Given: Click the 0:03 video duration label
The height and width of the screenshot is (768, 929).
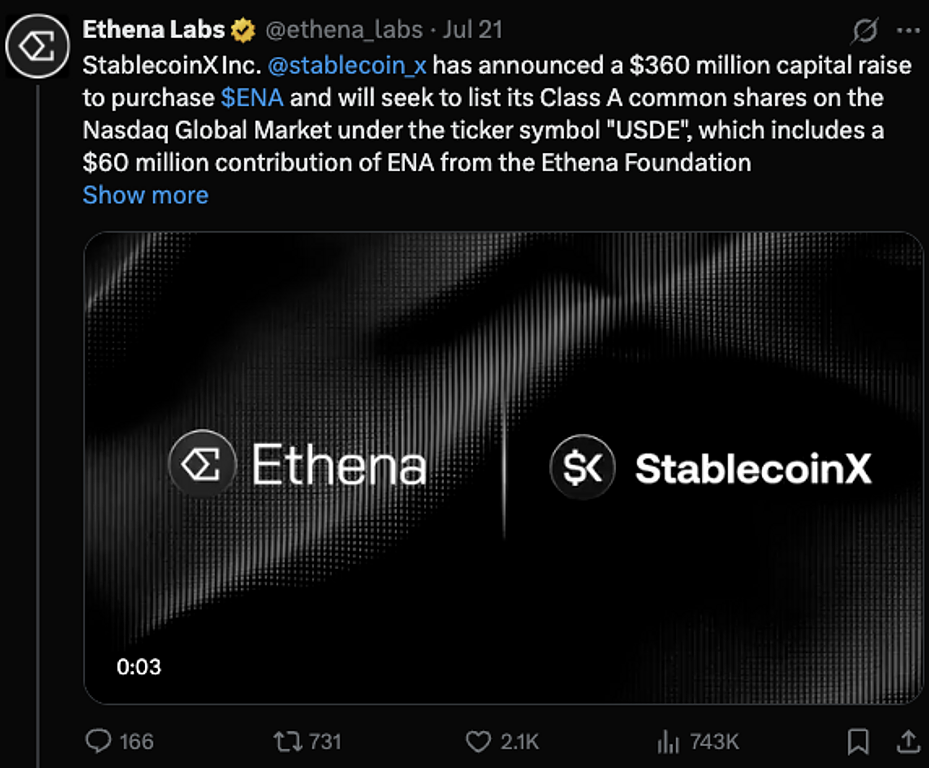Looking at the screenshot, I should 139,666.
